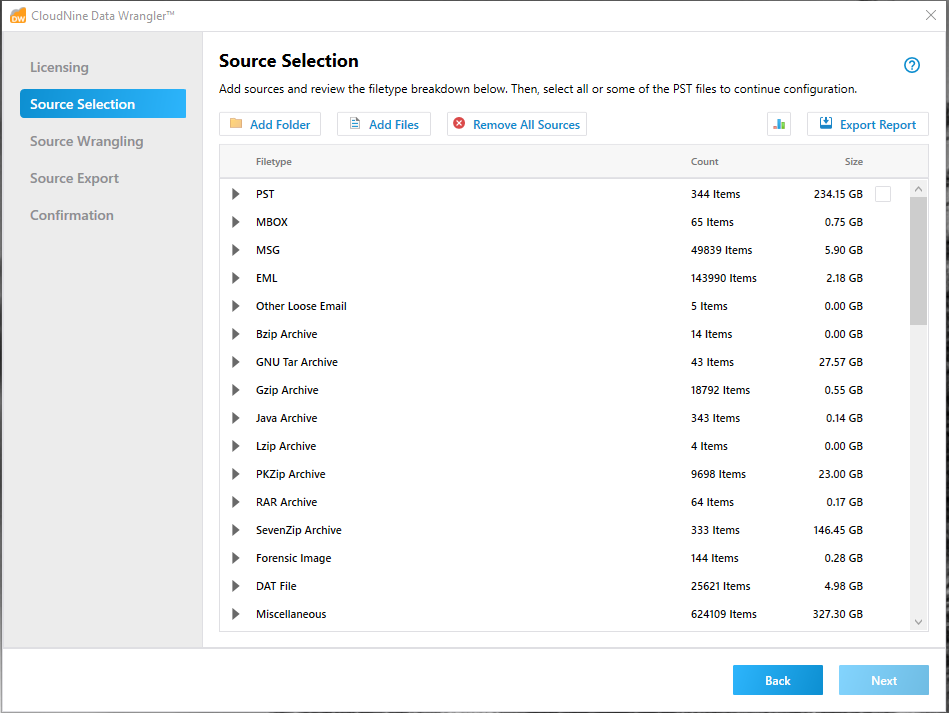
Task: Open the help question mark icon
Action: pos(911,65)
